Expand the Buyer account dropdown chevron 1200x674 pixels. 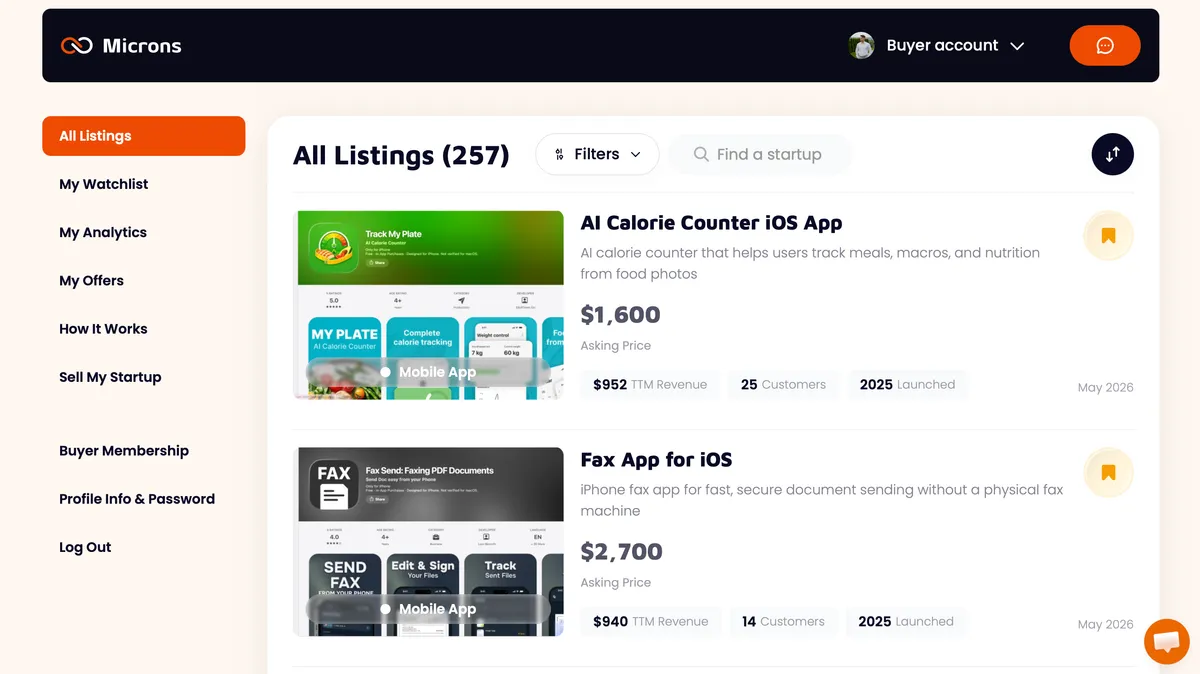pyautogui.click(x=1017, y=46)
